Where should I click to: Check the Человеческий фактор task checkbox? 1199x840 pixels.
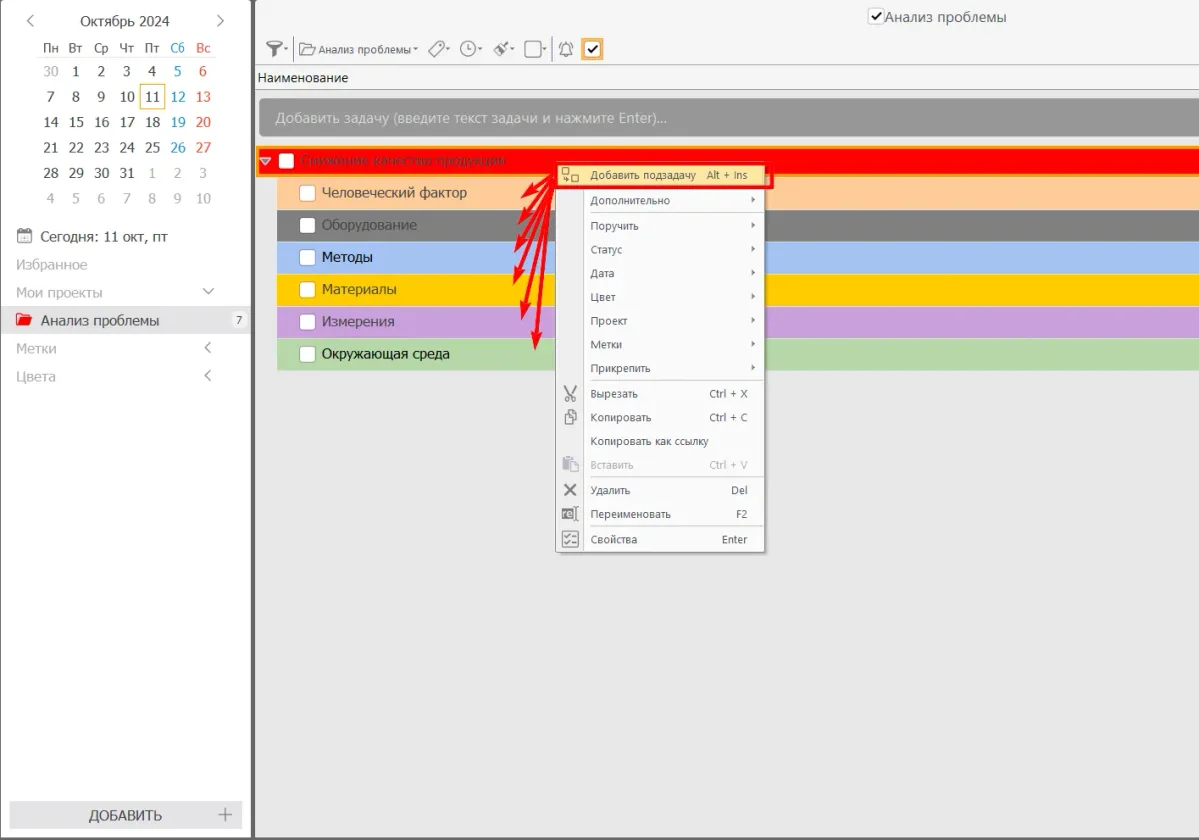308,193
